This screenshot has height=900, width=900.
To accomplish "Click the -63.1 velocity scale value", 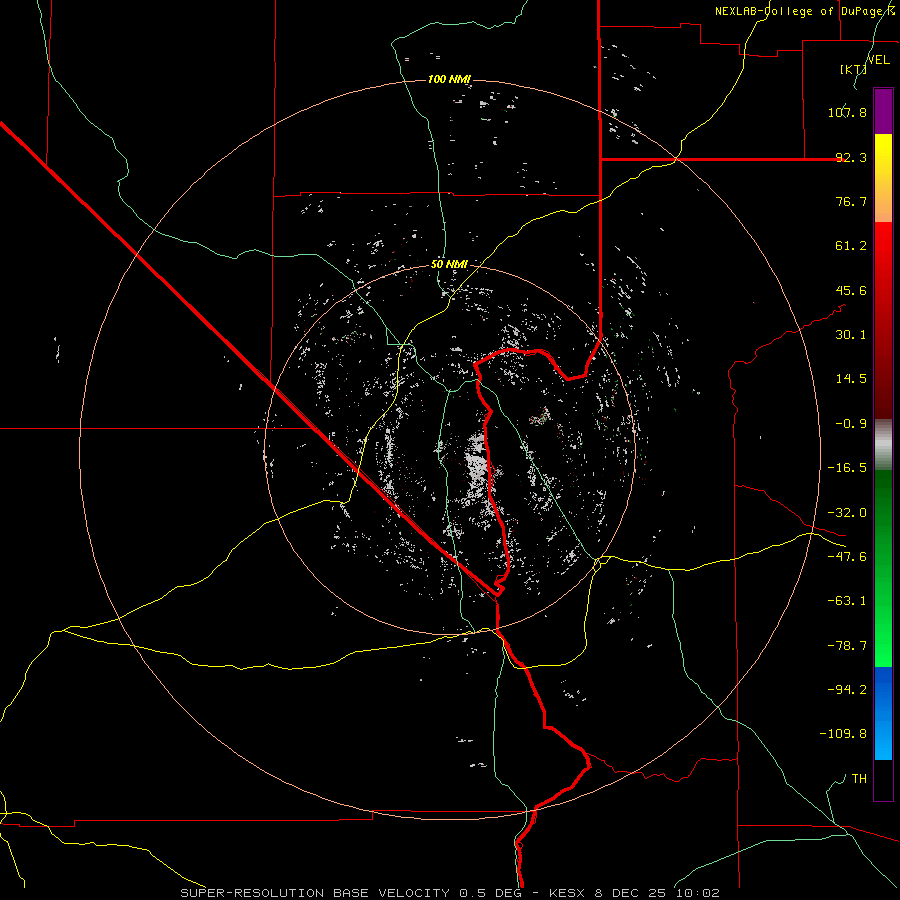I will pos(847,601).
